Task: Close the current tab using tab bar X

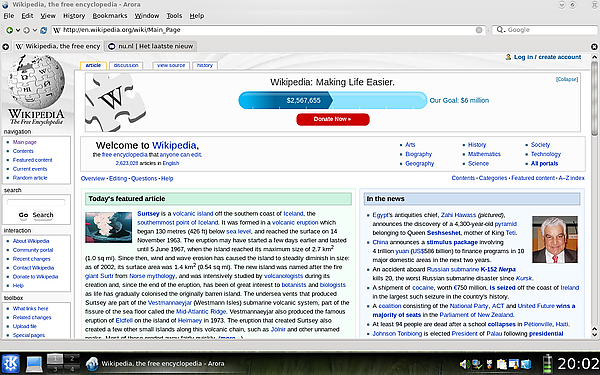Action: (594, 47)
